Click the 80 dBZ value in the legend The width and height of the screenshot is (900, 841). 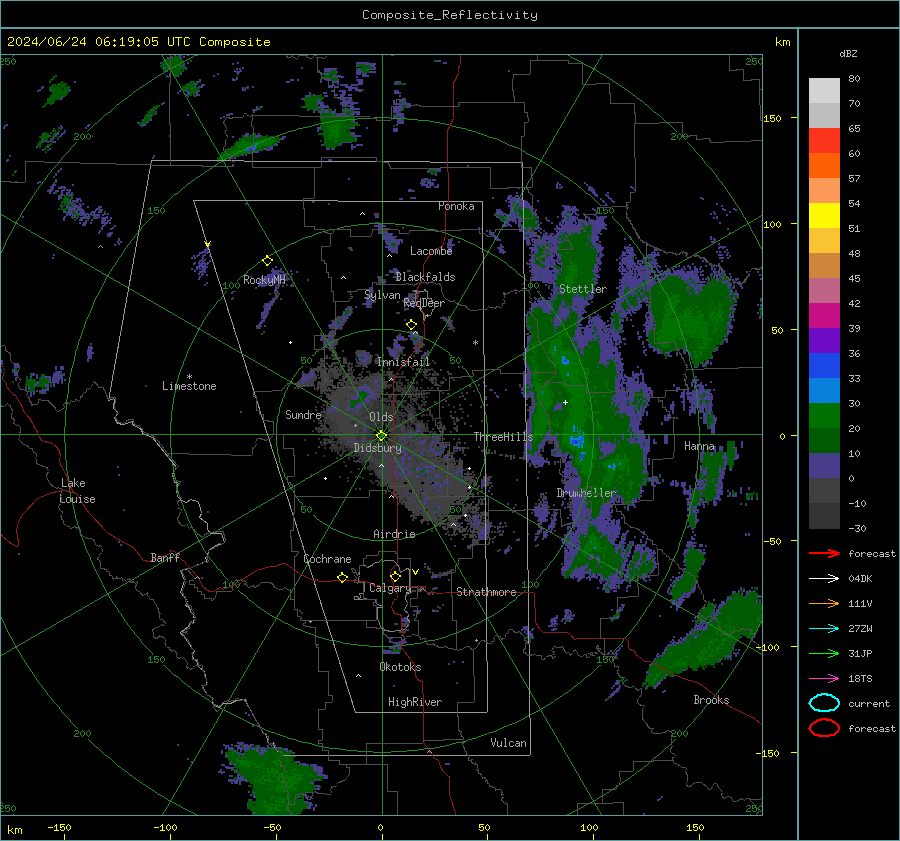tap(854, 79)
